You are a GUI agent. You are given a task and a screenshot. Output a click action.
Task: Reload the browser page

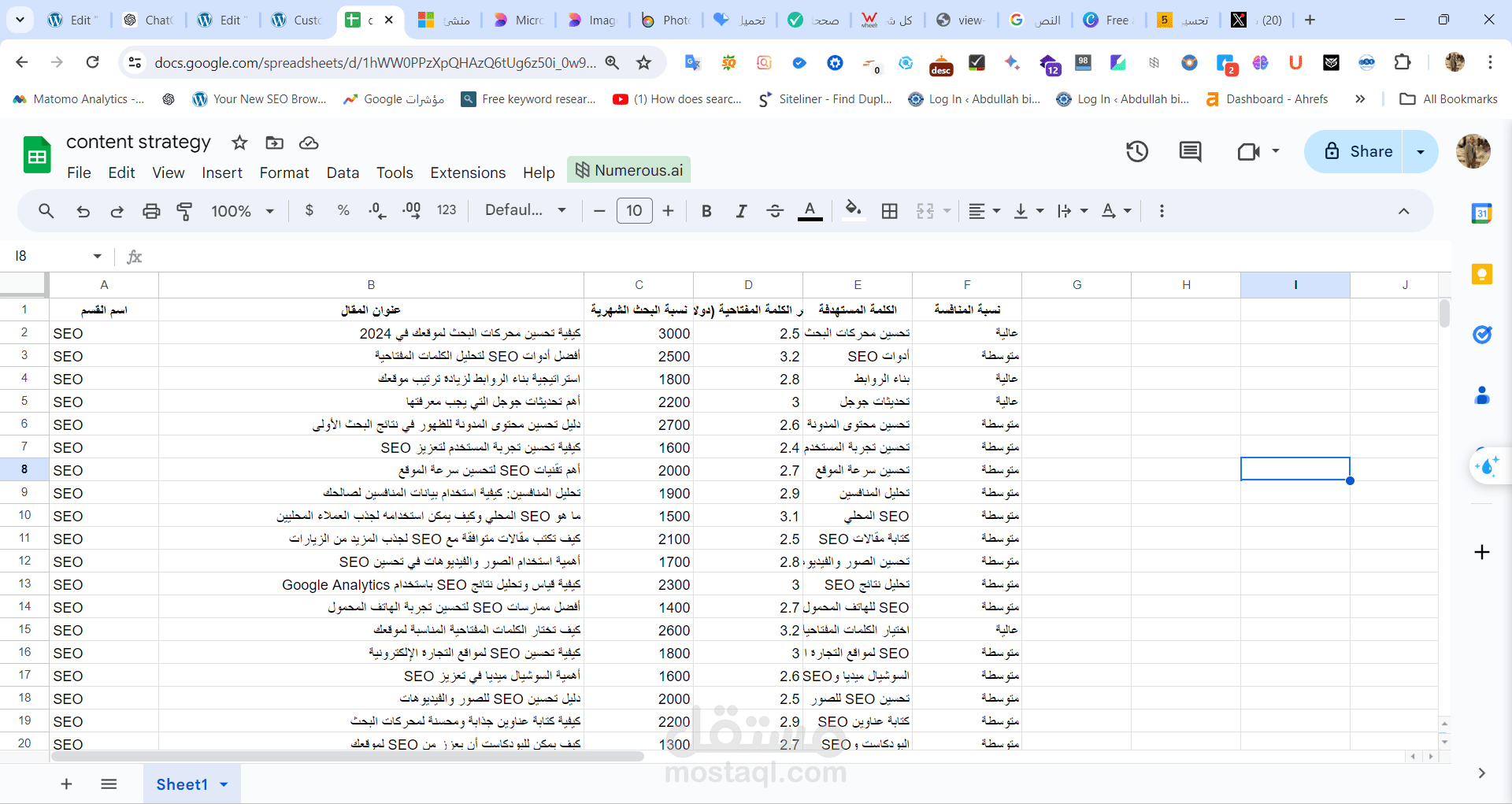tap(92, 62)
